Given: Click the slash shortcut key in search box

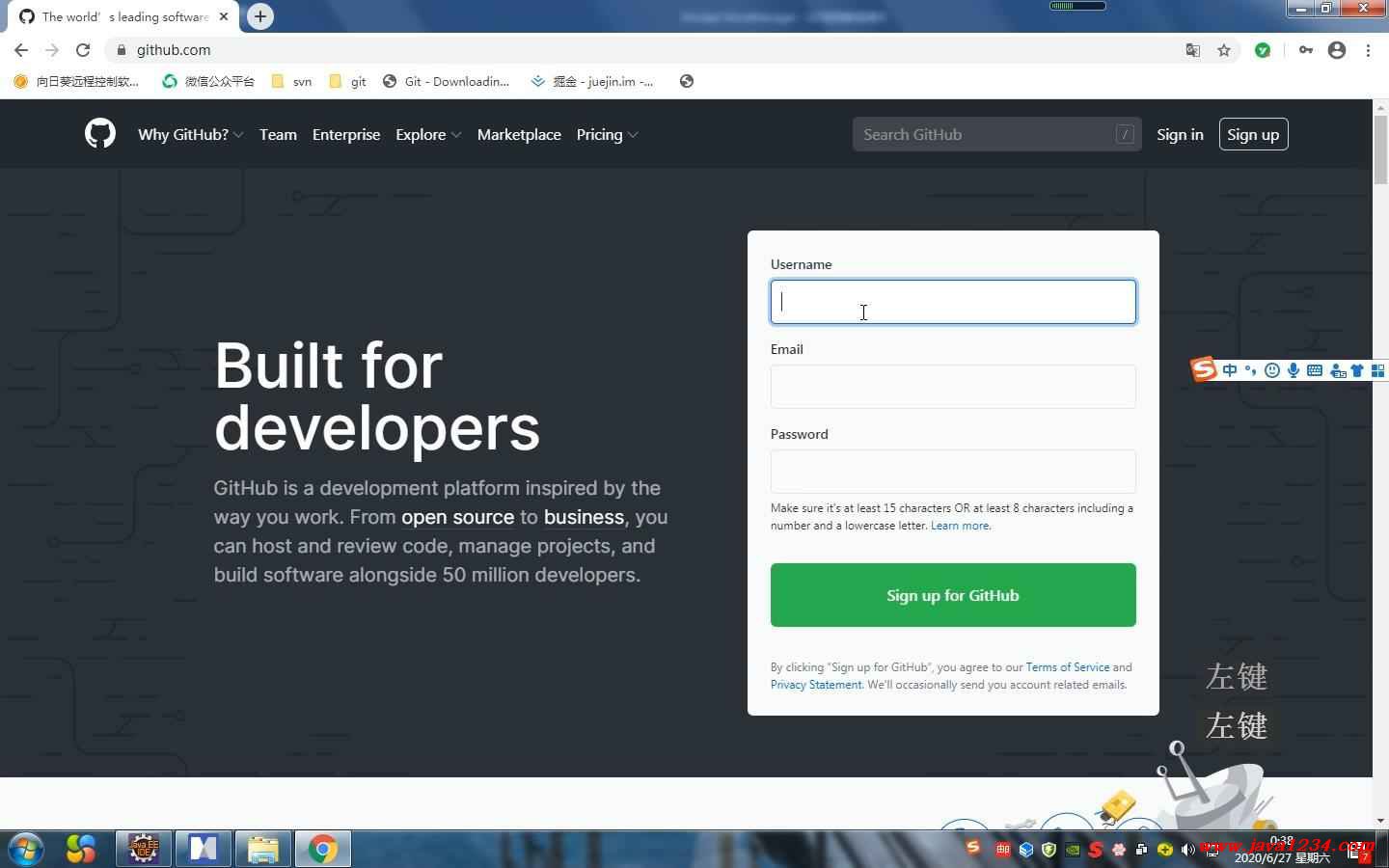Looking at the screenshot, I should [1125, 134].
